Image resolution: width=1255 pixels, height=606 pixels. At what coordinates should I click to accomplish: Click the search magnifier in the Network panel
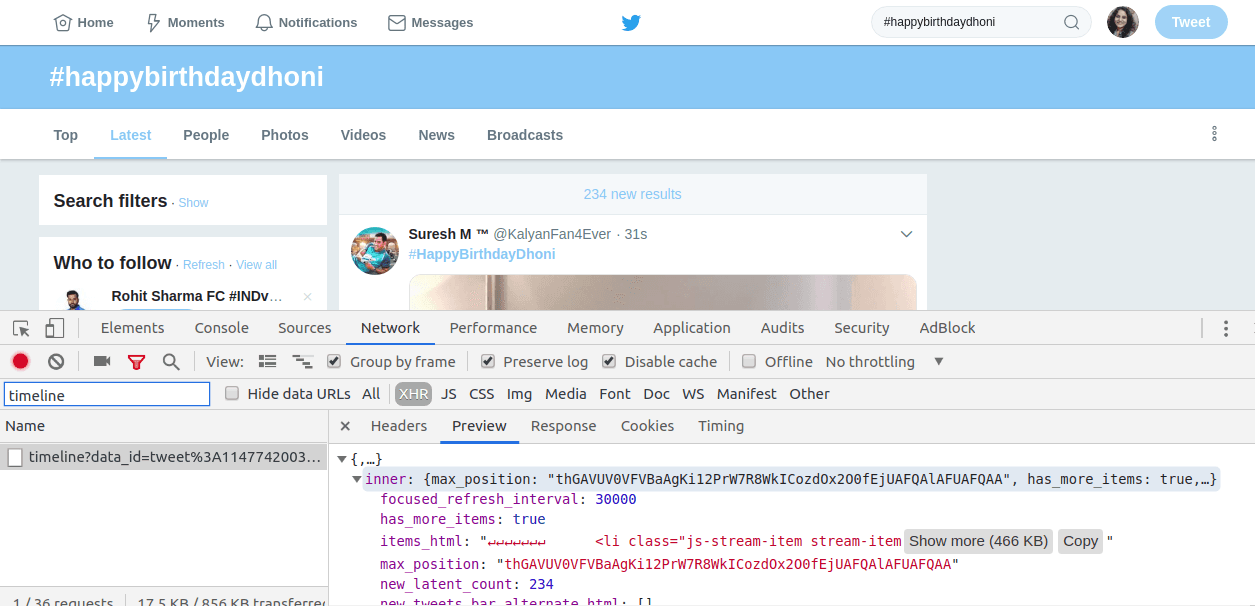(x=170, y=362)
